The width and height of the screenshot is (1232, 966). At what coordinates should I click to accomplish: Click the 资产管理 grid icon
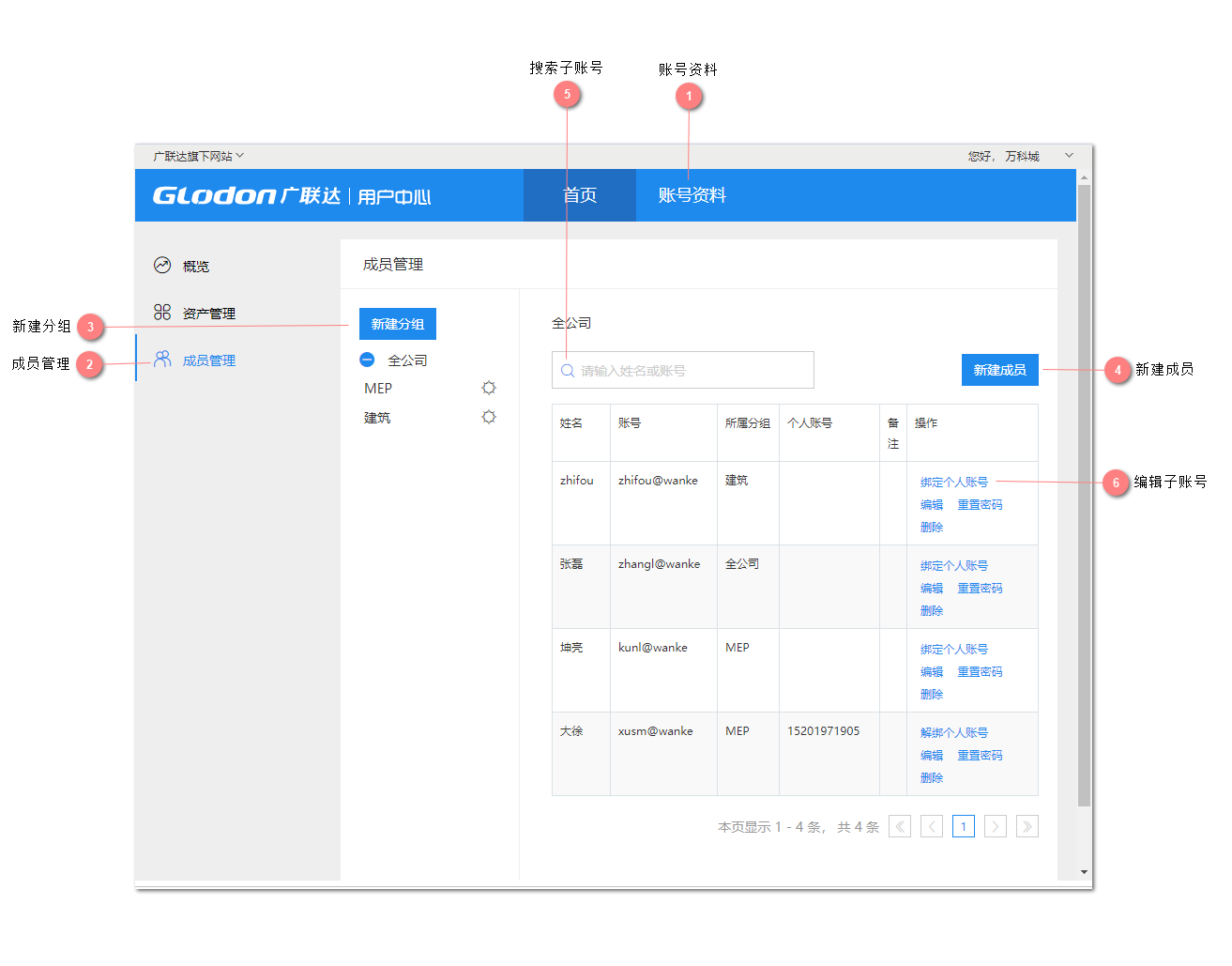(162, 312)
